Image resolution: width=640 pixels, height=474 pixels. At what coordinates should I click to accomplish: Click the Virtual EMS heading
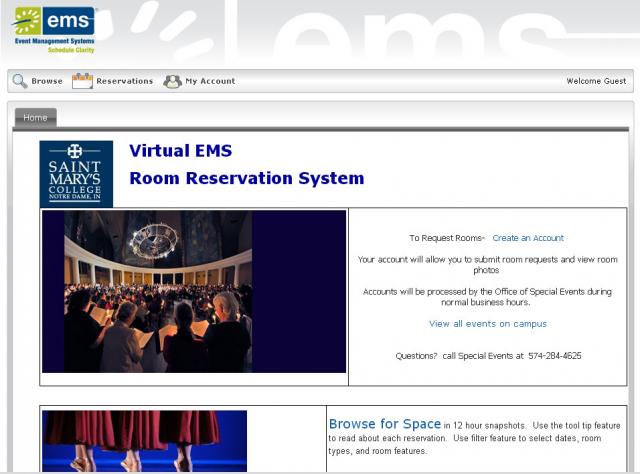click(180, 151)
